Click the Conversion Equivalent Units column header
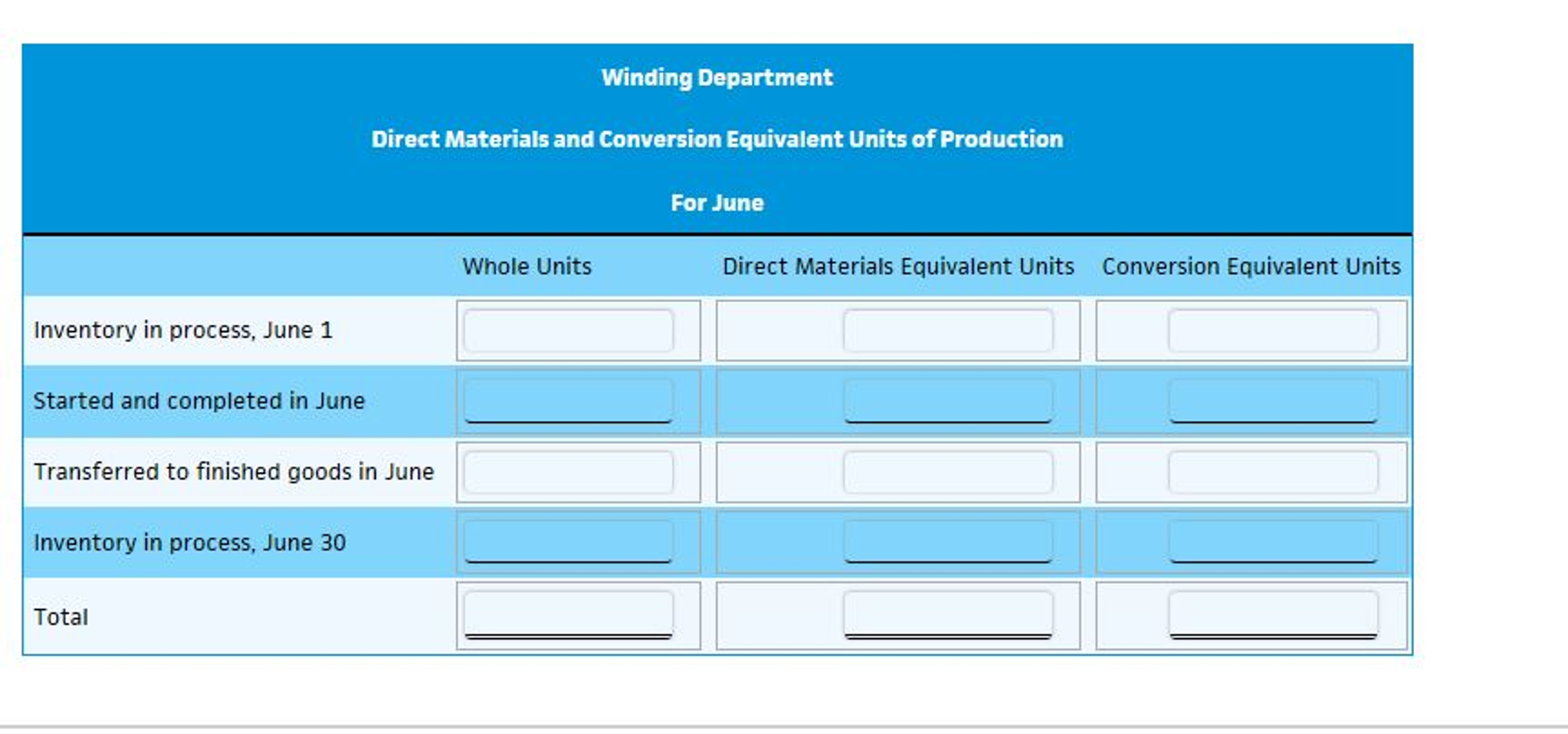Viewport: 1568px width, 734px height. 1251,267
